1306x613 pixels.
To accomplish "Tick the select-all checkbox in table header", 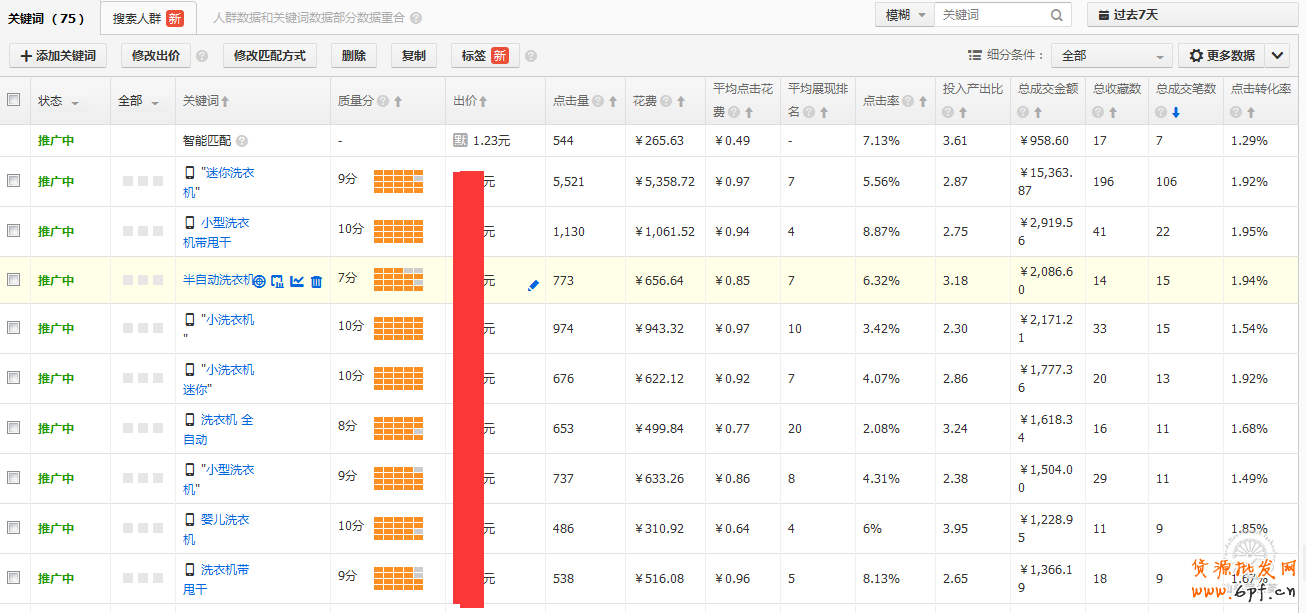I will pyautogui.click(x=14, y=100).
